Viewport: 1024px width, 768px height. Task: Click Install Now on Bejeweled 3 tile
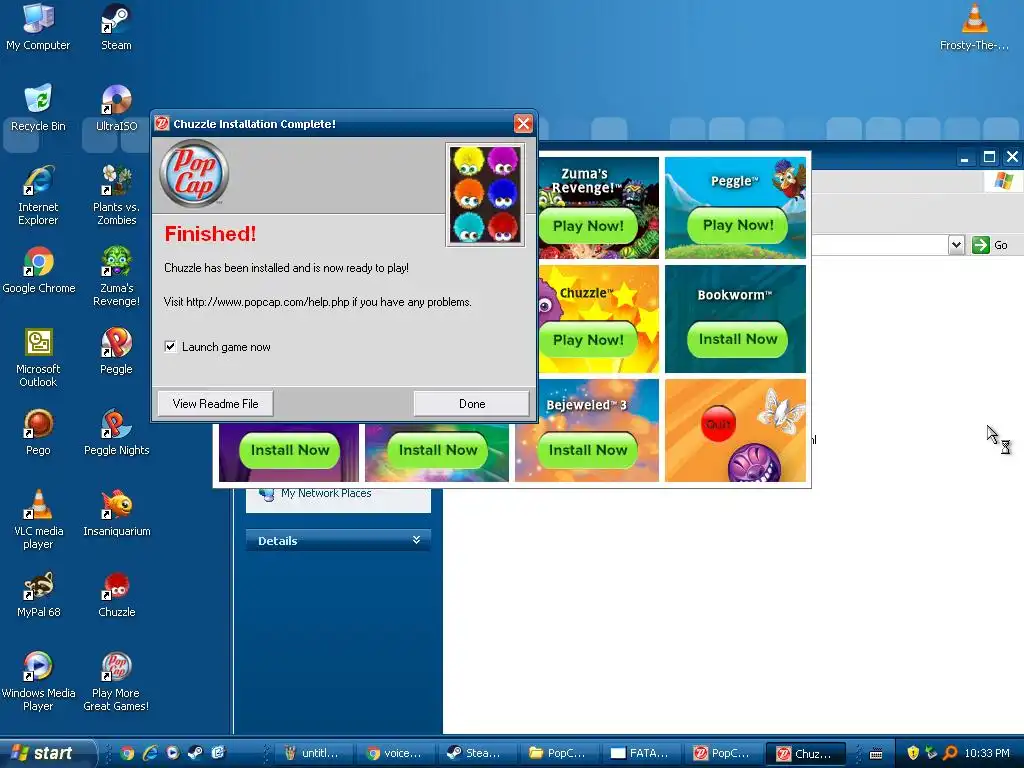pyautogui.click(x=588, y=450)
